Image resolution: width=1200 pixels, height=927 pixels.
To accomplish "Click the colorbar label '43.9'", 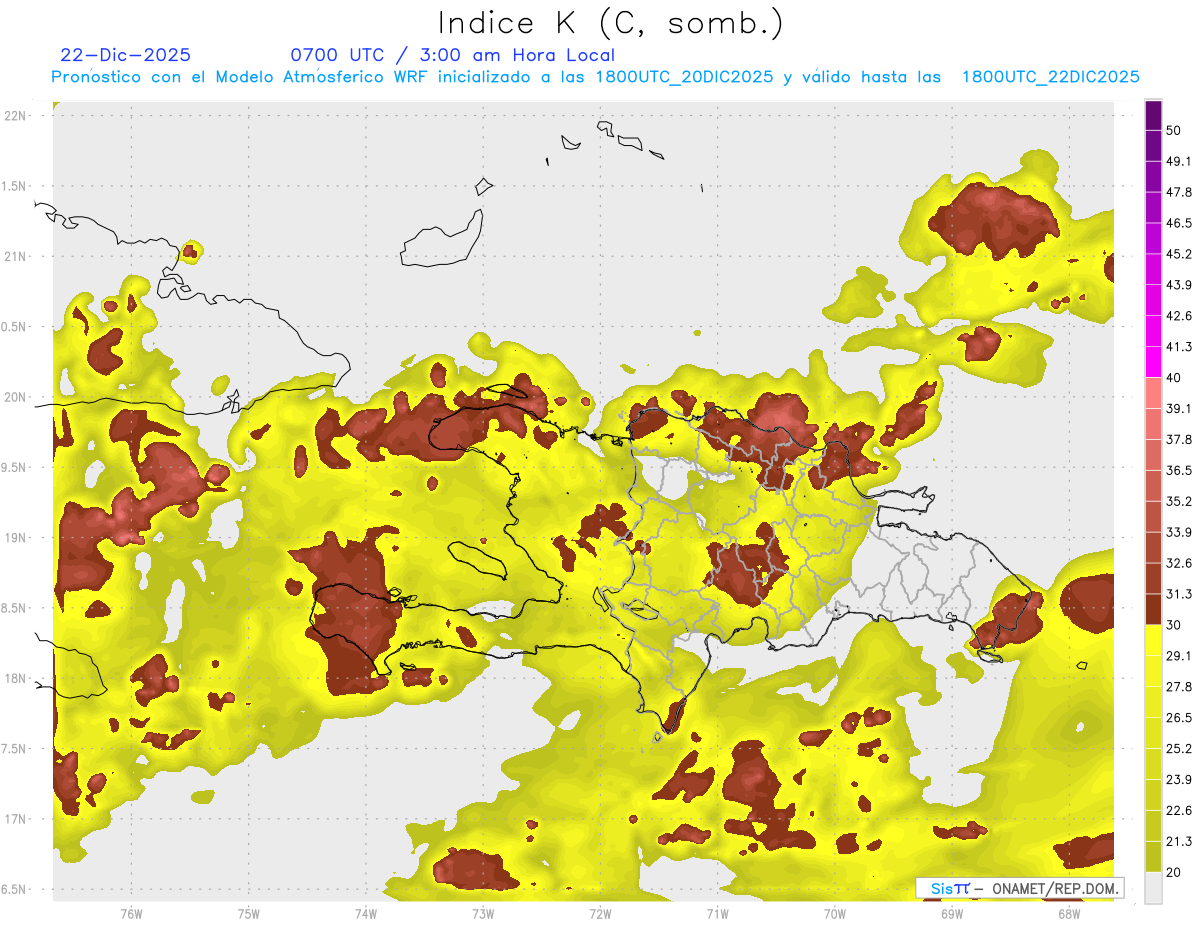I will (x=1179, y=285).
